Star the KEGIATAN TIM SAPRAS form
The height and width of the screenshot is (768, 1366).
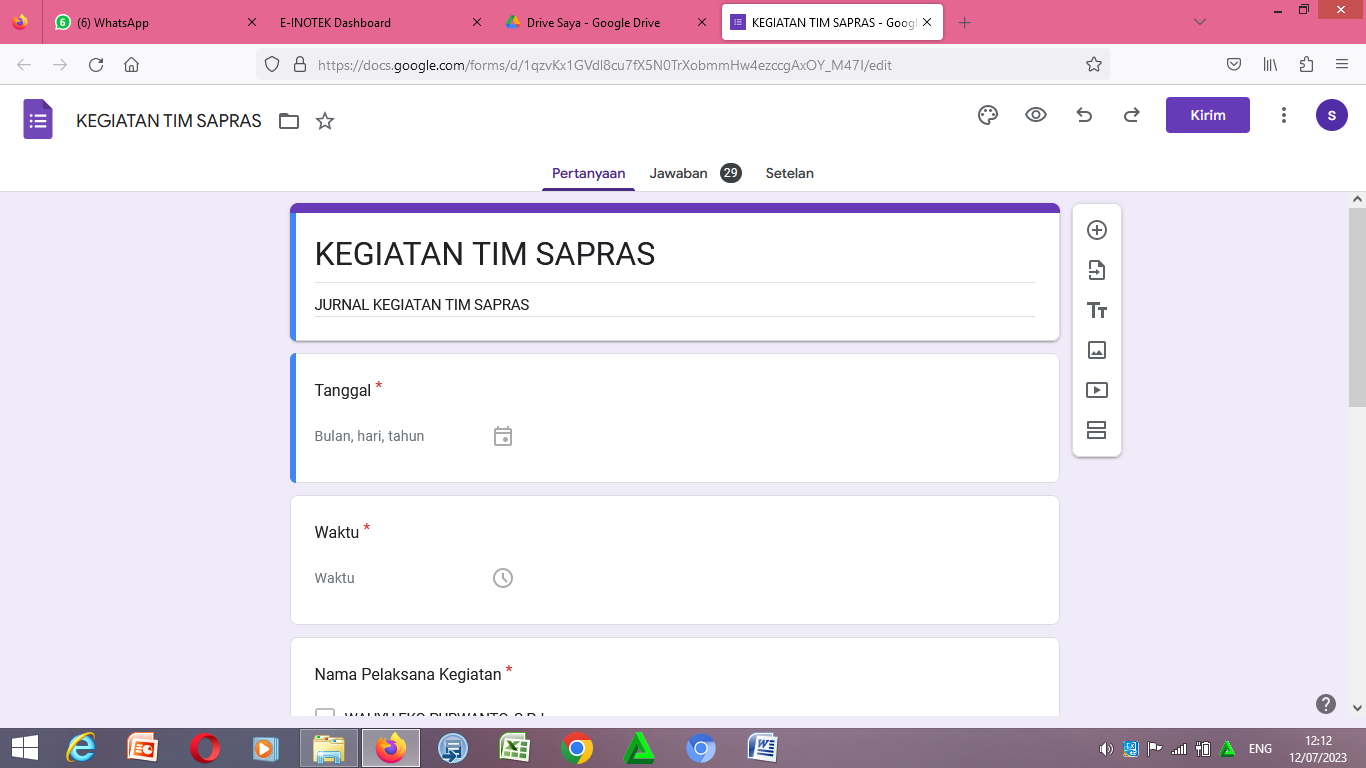pos(325,121)
